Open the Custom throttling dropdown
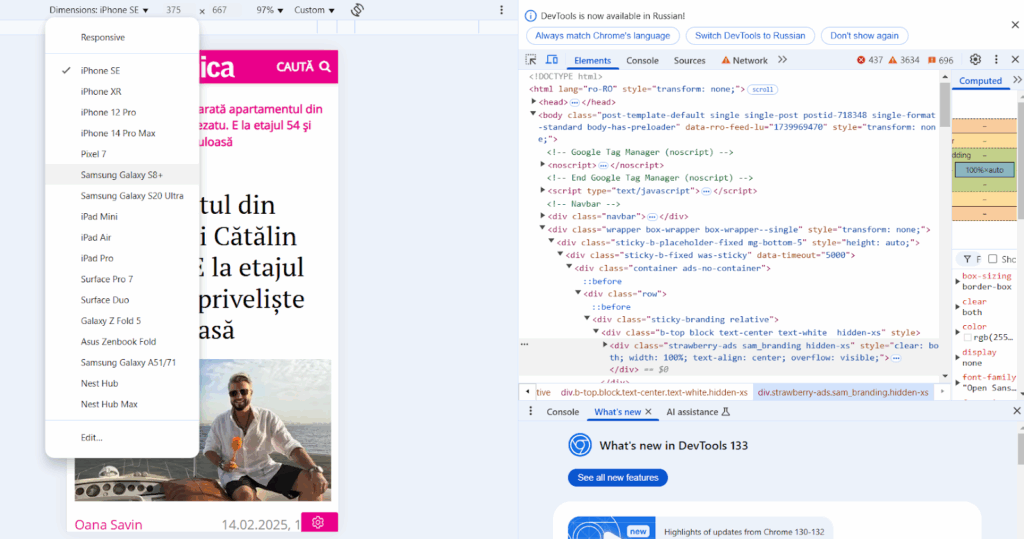The image size is (1024, 539). click(314, 10)
